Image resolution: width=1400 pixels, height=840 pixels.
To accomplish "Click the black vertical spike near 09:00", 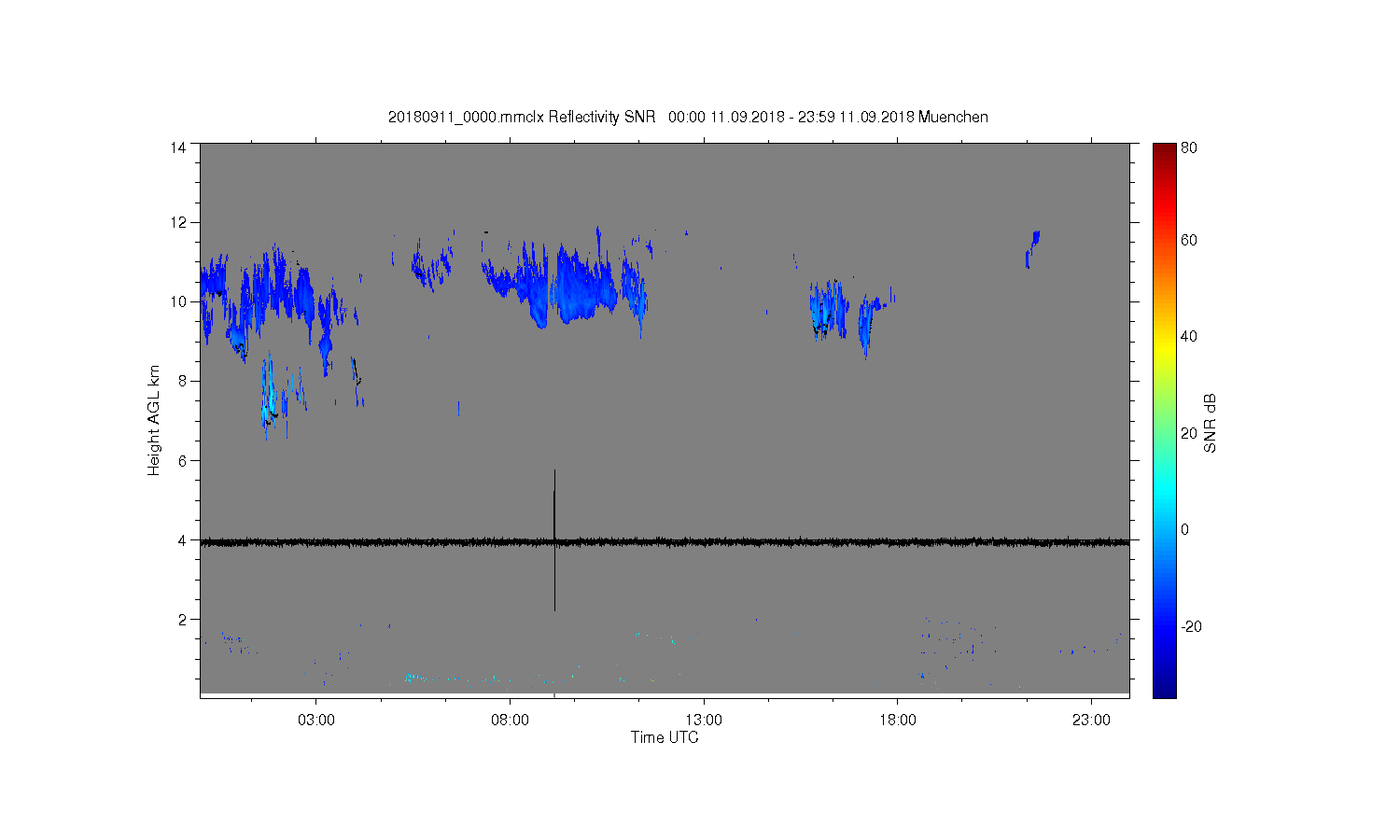I will coord(554,539).
